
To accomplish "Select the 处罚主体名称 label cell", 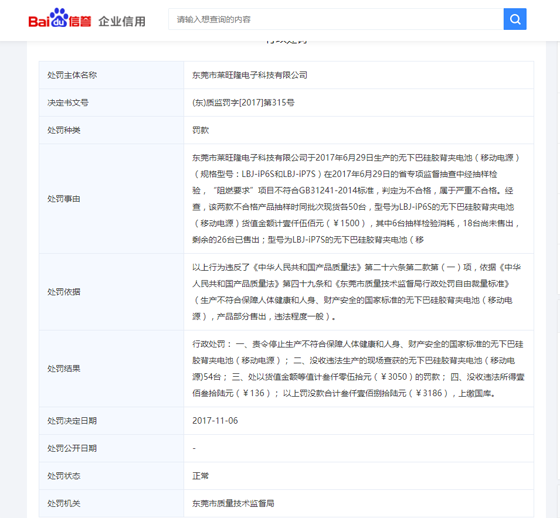I will tap(111, 75).
